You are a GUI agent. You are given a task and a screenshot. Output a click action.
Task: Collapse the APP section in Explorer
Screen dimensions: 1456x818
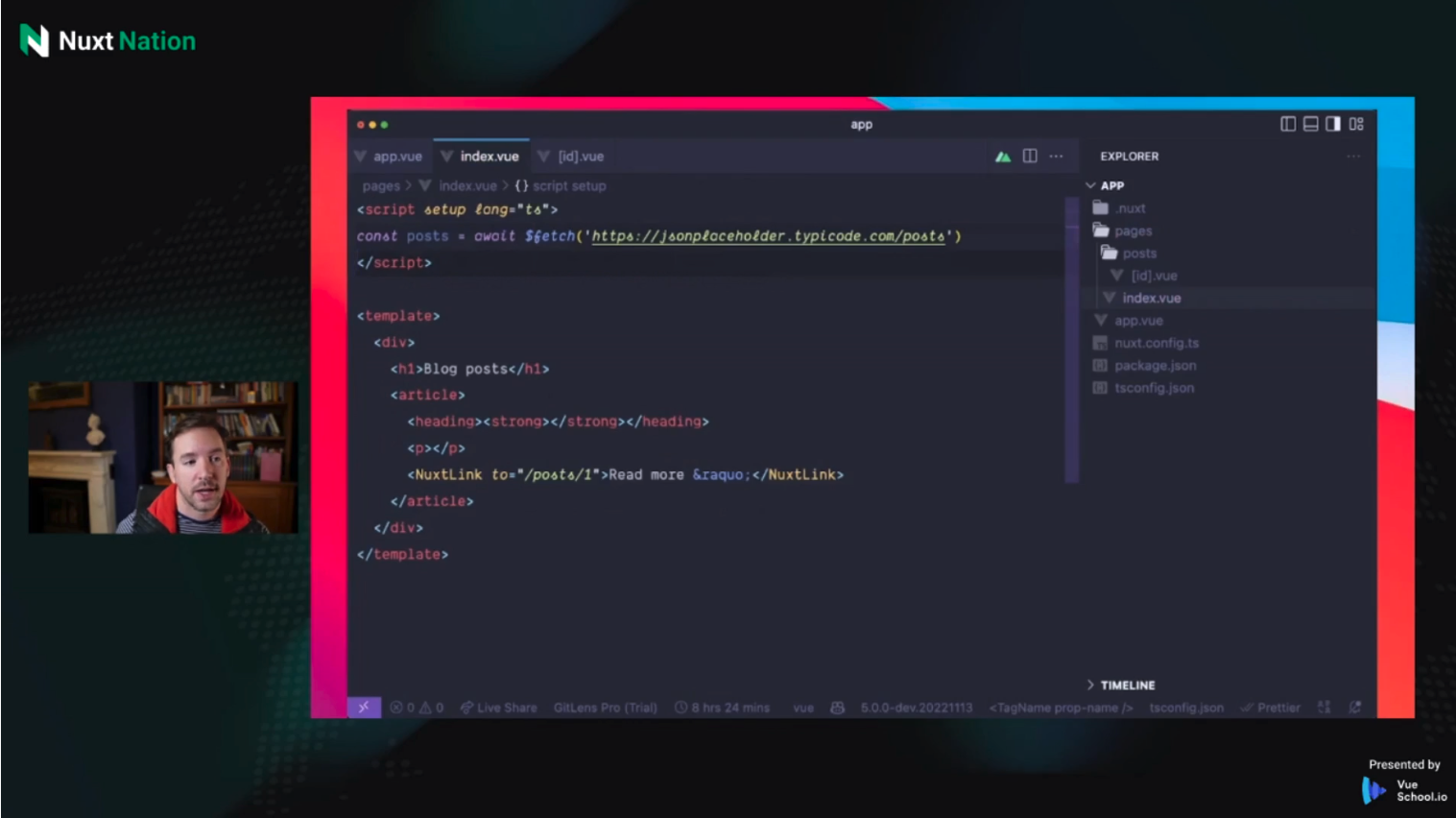click(x=1111, y=185)
